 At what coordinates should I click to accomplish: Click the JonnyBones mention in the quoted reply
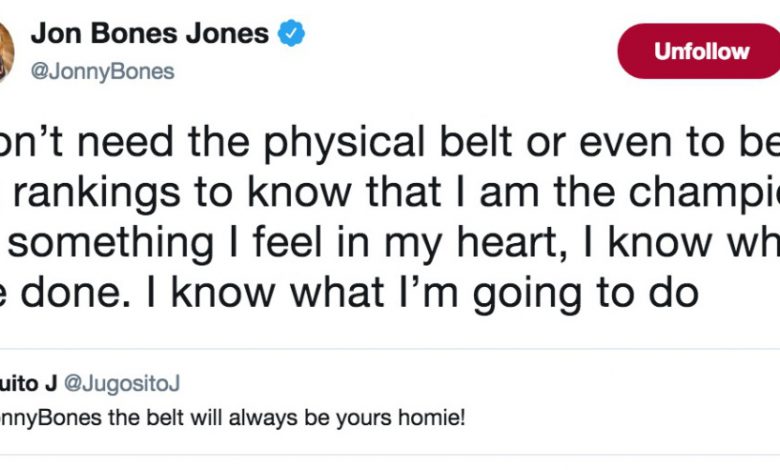tap(51, 418)
